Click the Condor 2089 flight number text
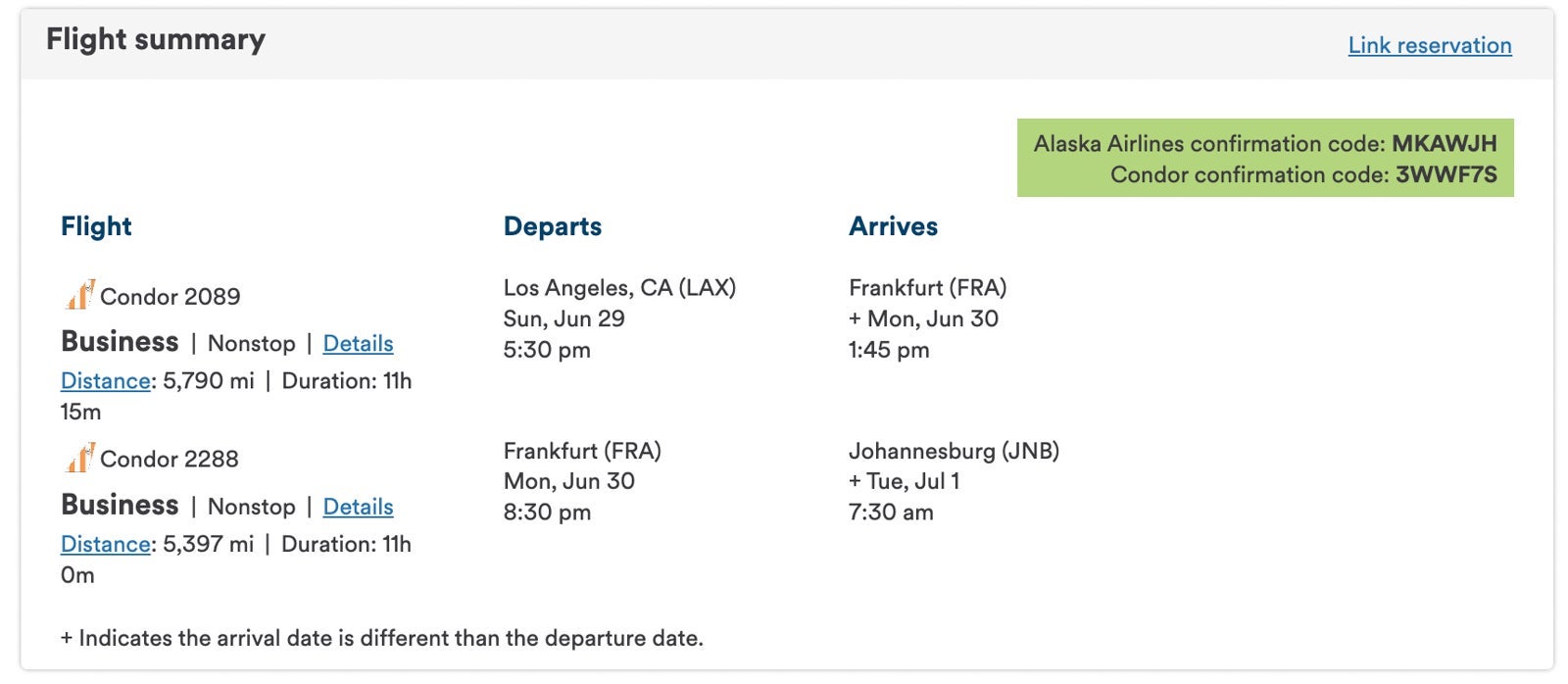Screen dimensions: 1568x684 tap(171, 296)
